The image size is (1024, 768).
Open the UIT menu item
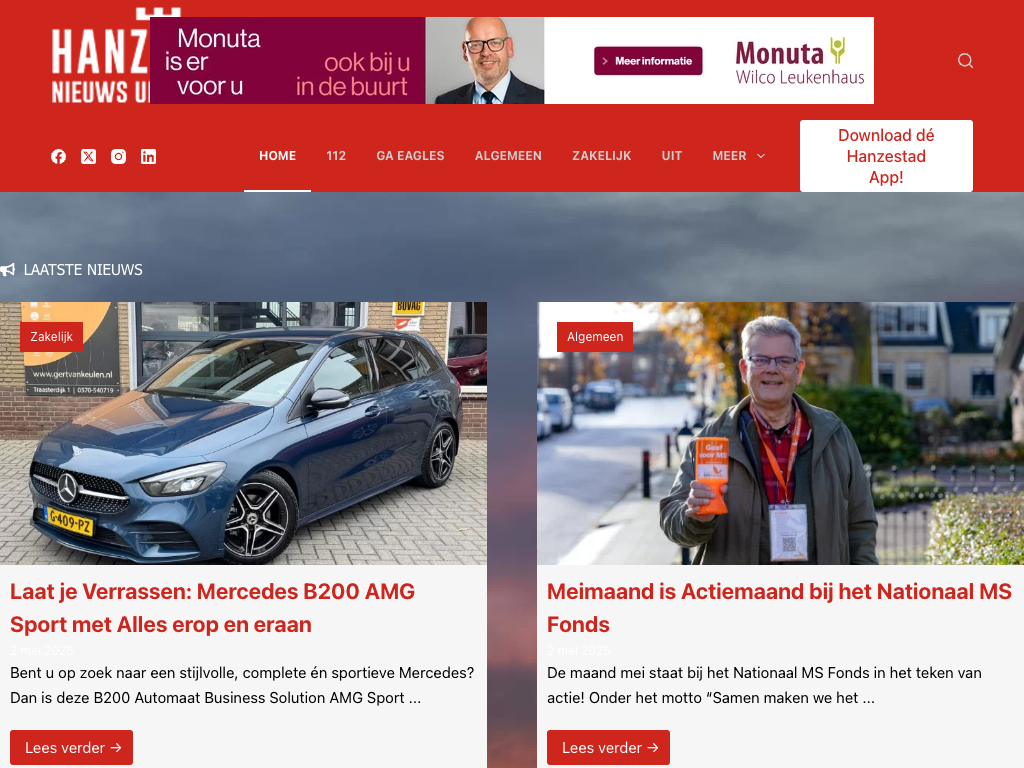pyautogui.click(x=671, y=156)
